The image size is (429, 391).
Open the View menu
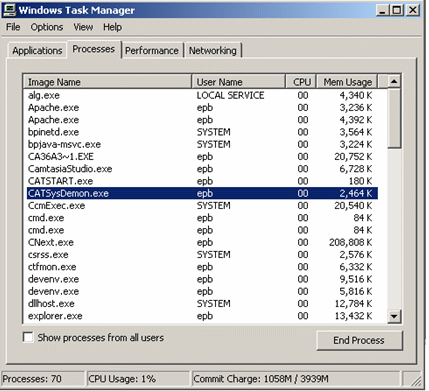(x=83, y=27)
